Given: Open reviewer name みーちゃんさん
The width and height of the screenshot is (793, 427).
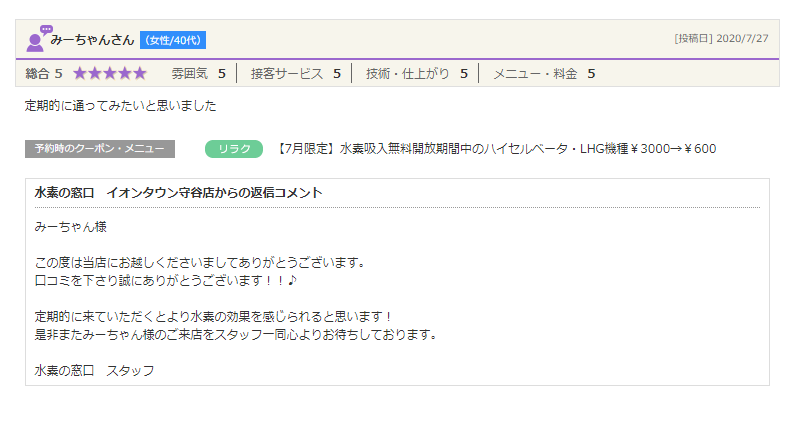Looking at the screenshot, I should 92,40.
